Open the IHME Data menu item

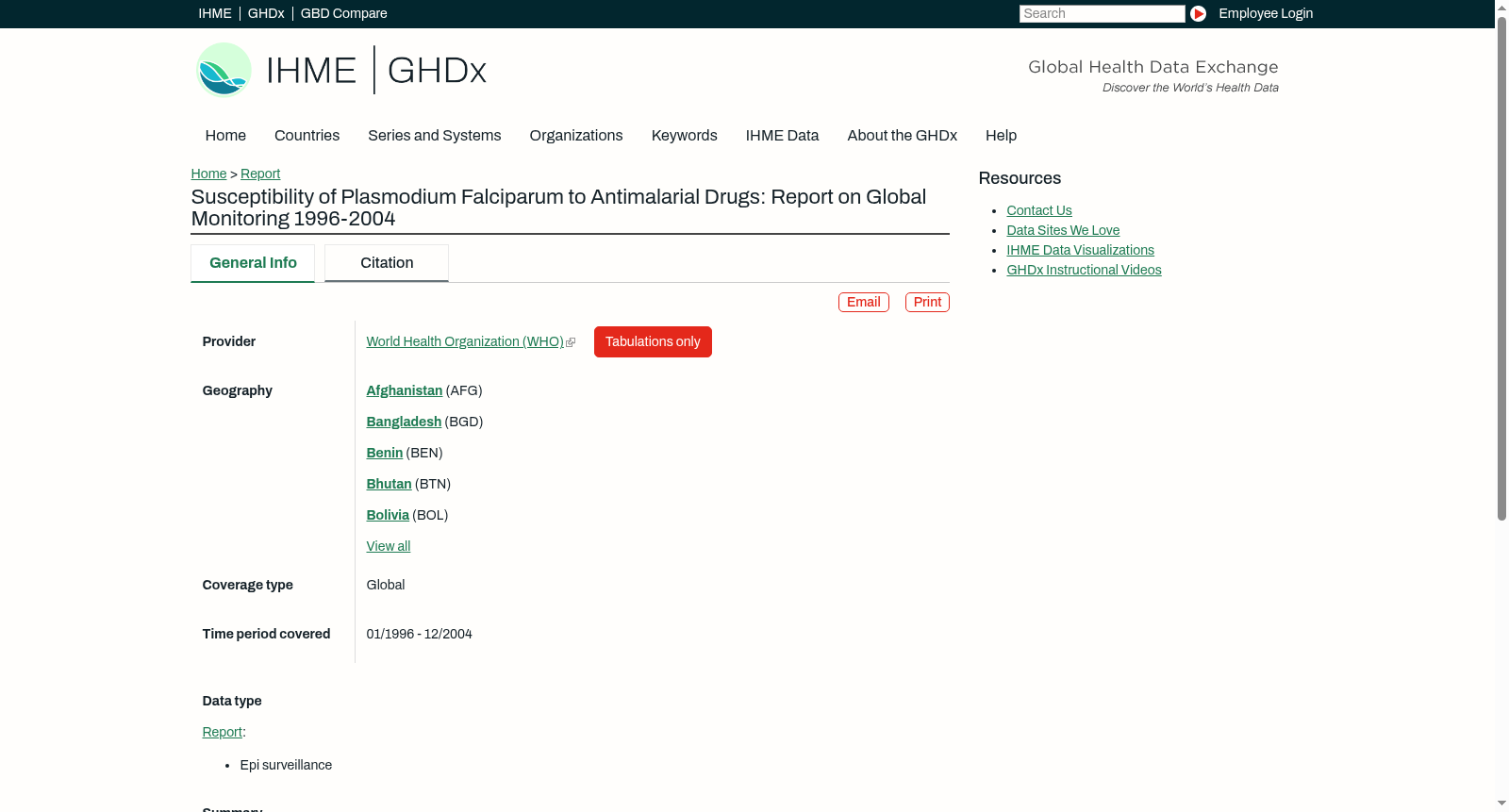point(783,136)
